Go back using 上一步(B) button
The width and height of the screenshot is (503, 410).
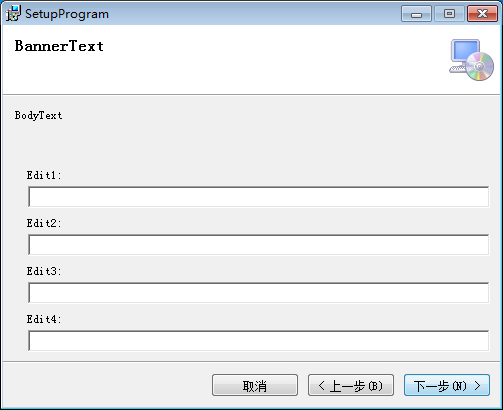pos(351,385)
